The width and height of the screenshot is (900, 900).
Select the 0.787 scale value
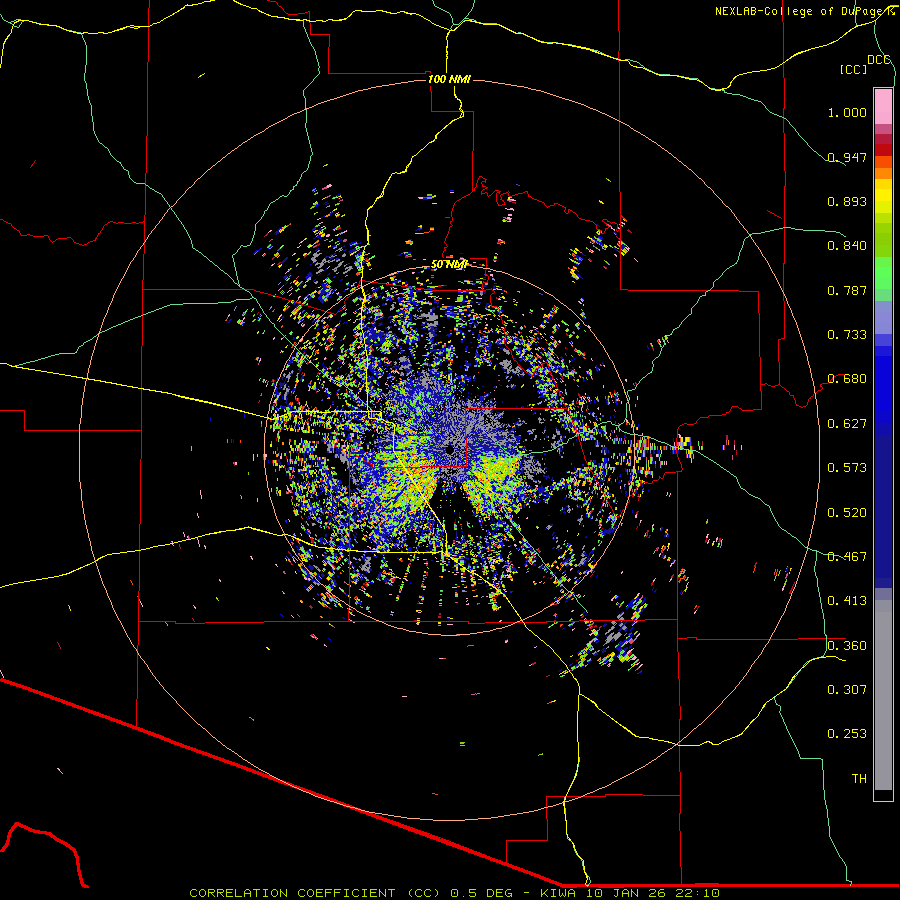[847, 290]
